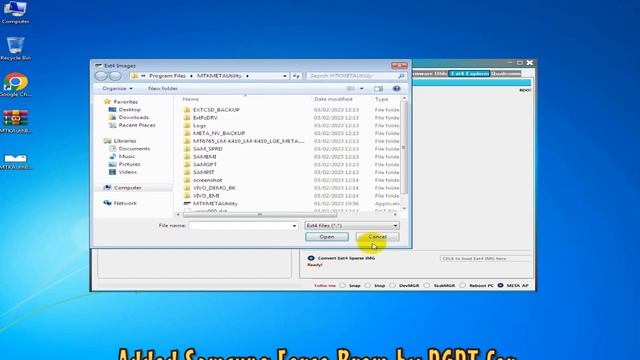Select the TaskMGR radio button
This screenshot has height=360, width=640.
[427, 285]
